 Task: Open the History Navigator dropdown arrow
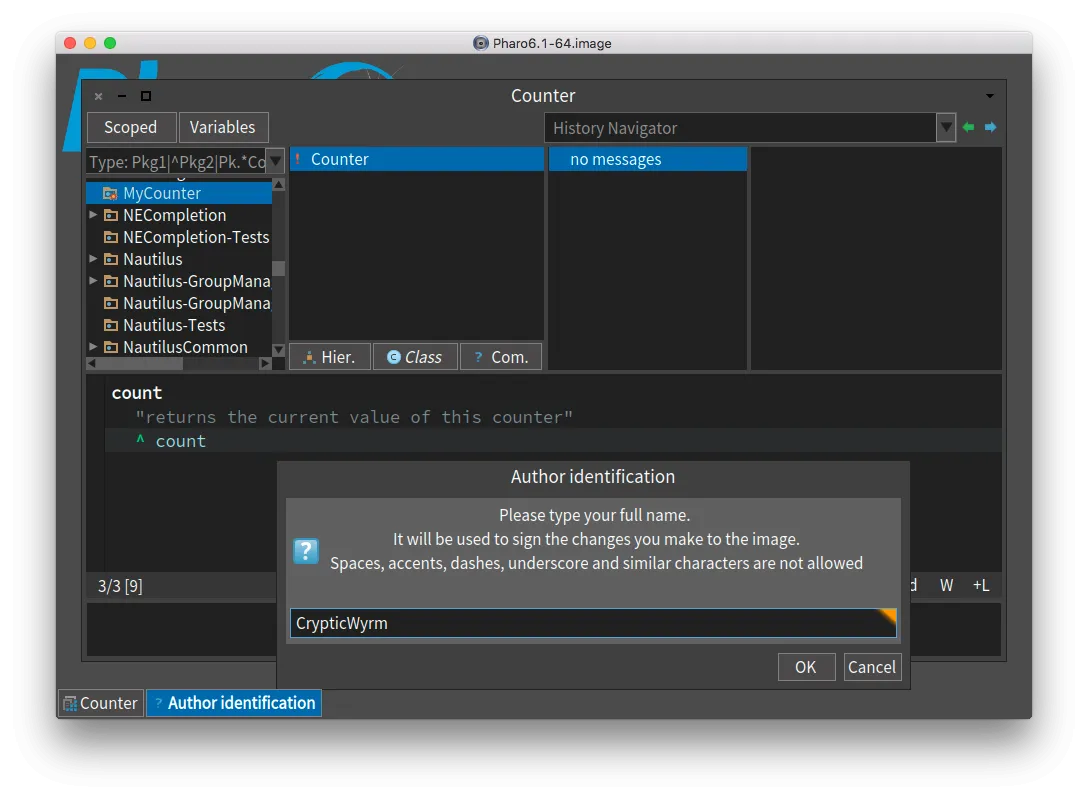coord(946,128)
